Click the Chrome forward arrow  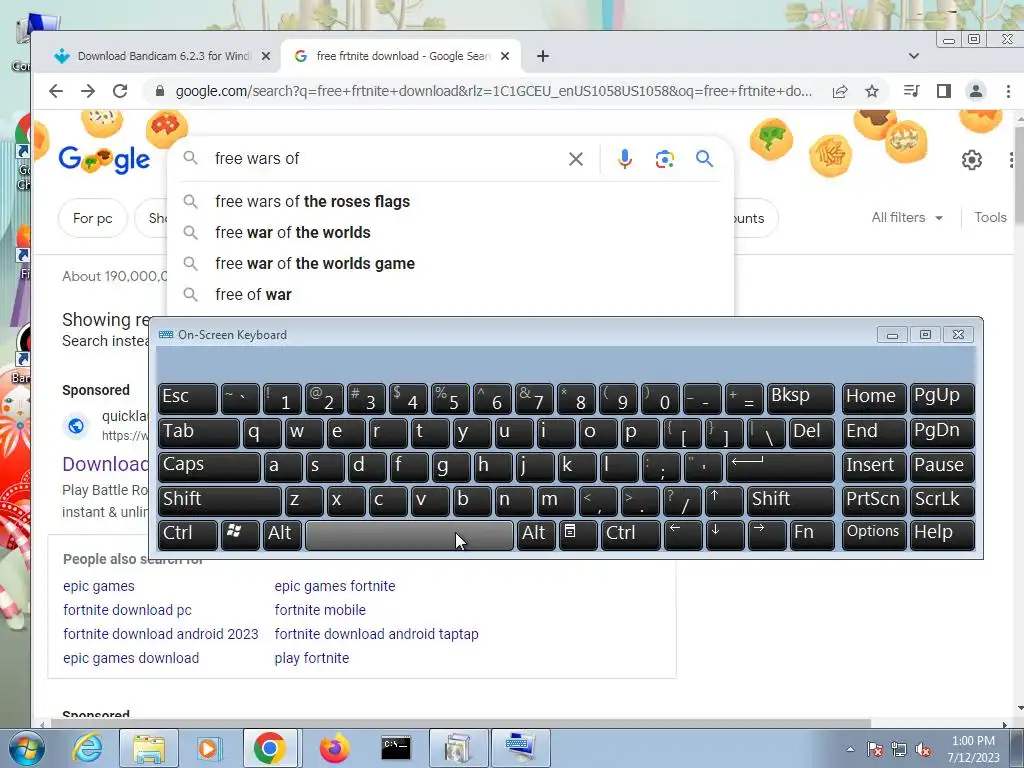point(88,91)
